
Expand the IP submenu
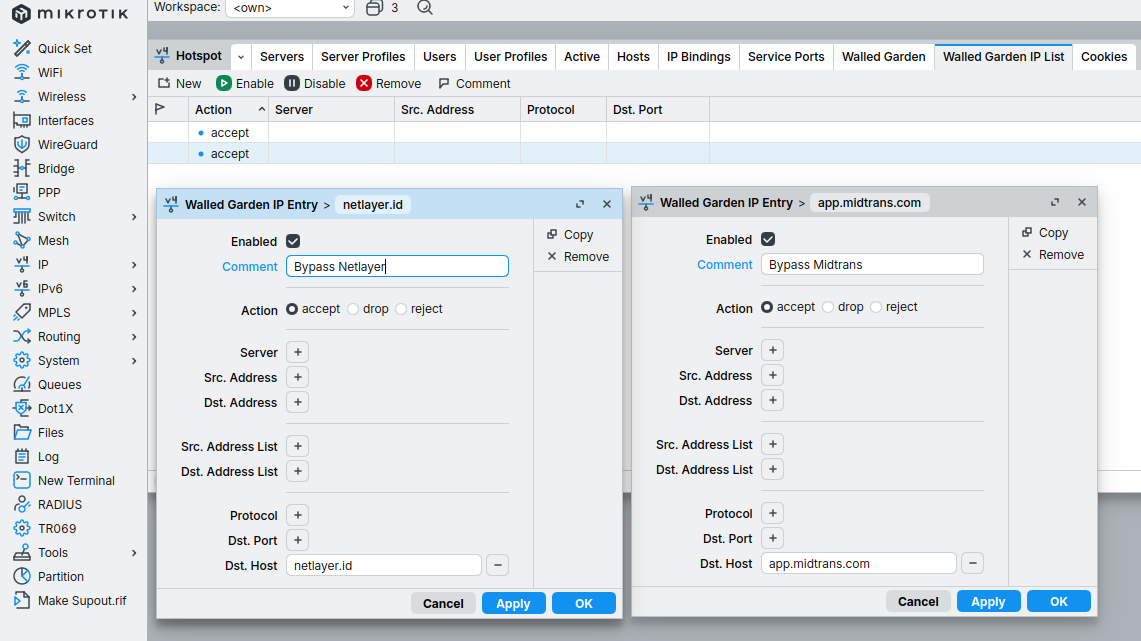pos(134,265)
